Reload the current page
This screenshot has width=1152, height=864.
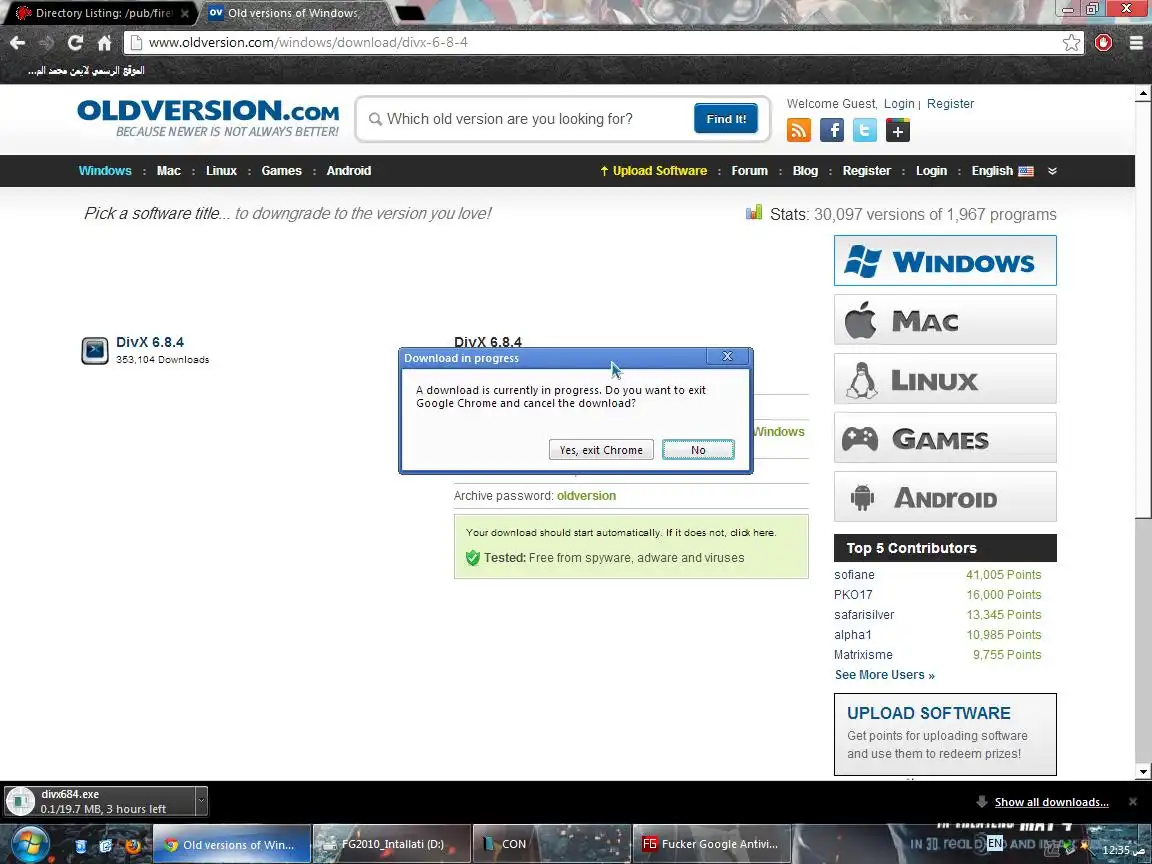[x=75, y=43]
